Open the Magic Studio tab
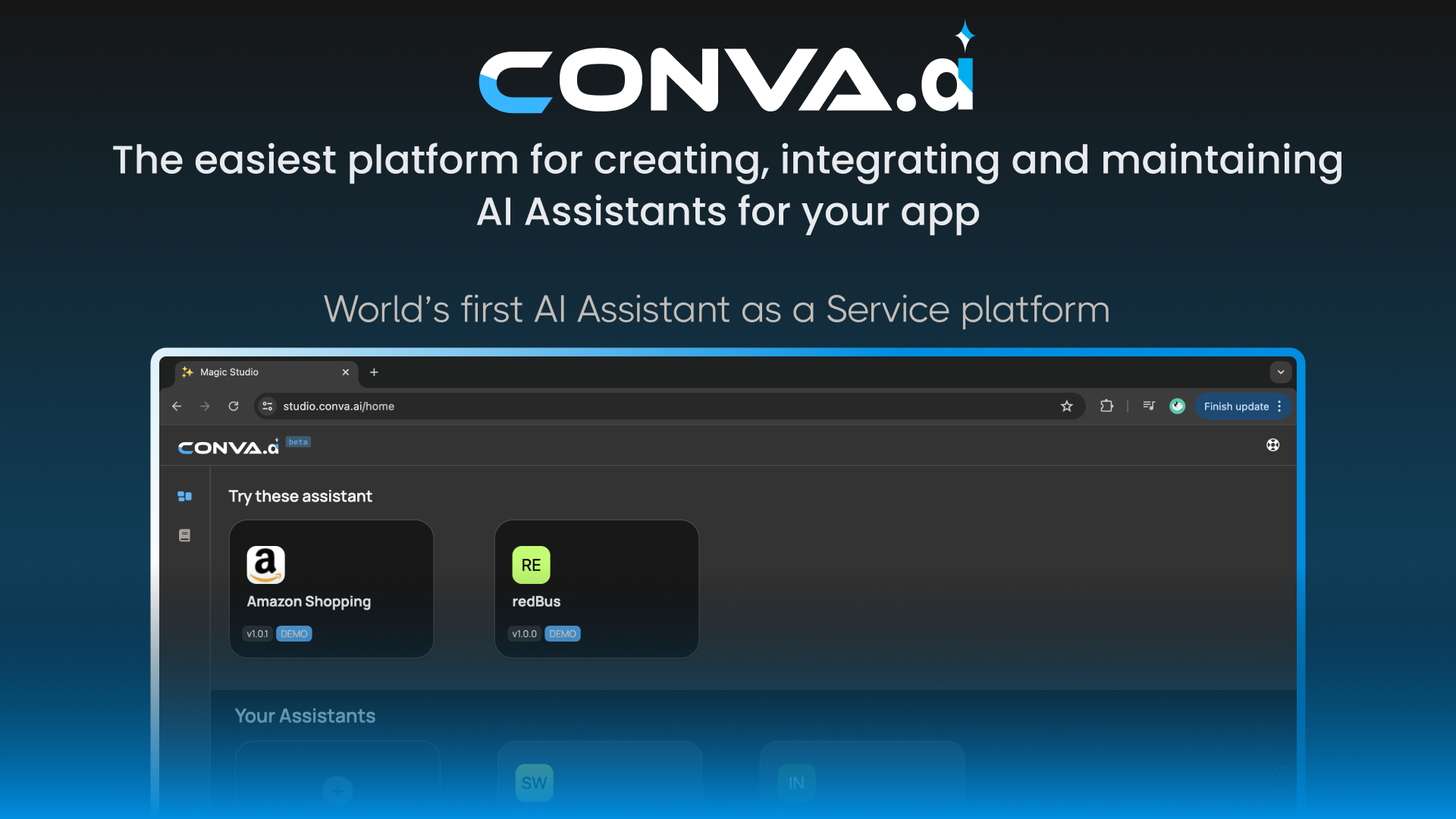This screenshot has height=819, width=1456. click(260, 372)
